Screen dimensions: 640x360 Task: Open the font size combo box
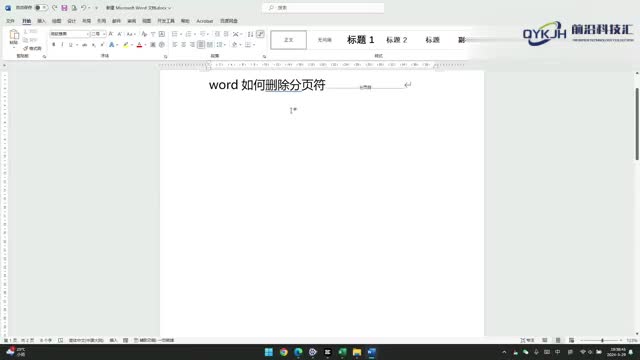[x=98, y=34]
